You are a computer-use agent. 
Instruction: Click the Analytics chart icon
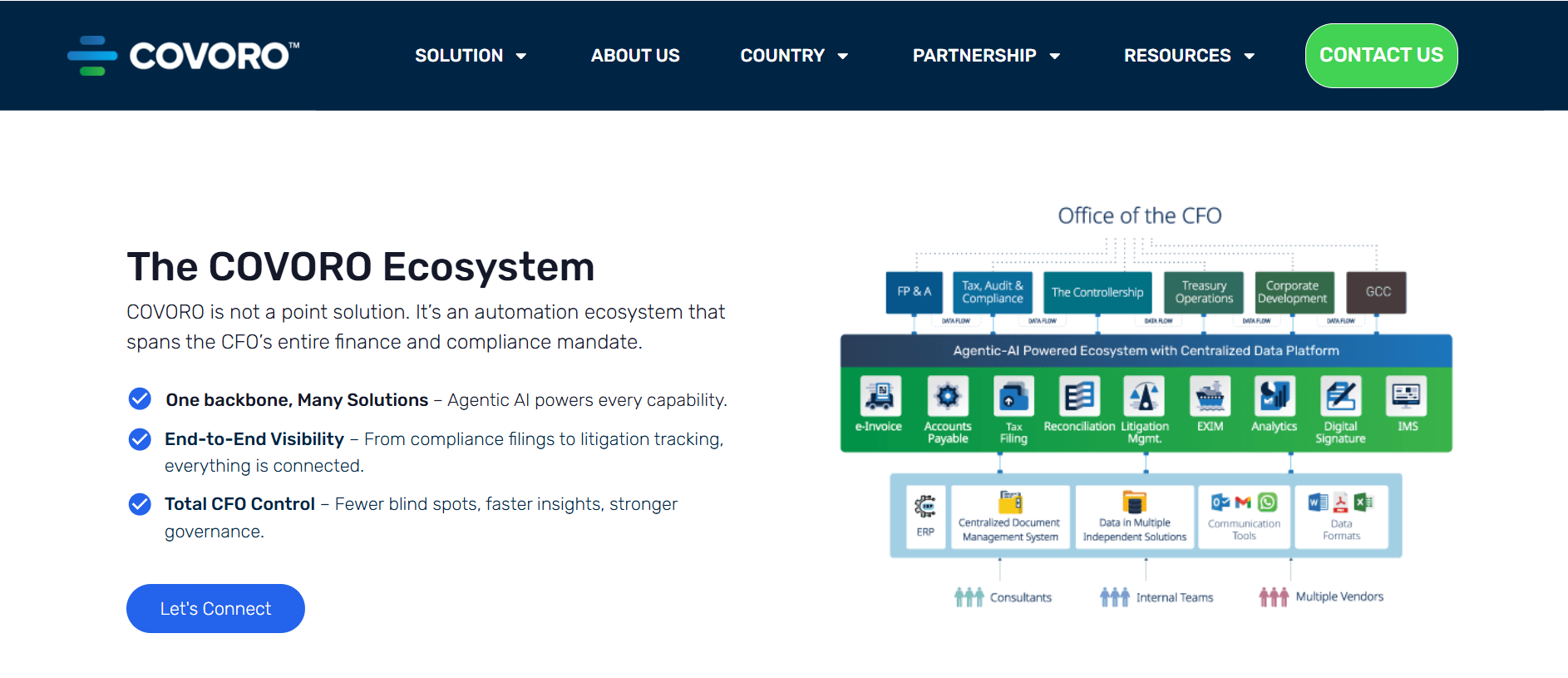tap(1275, 395)
